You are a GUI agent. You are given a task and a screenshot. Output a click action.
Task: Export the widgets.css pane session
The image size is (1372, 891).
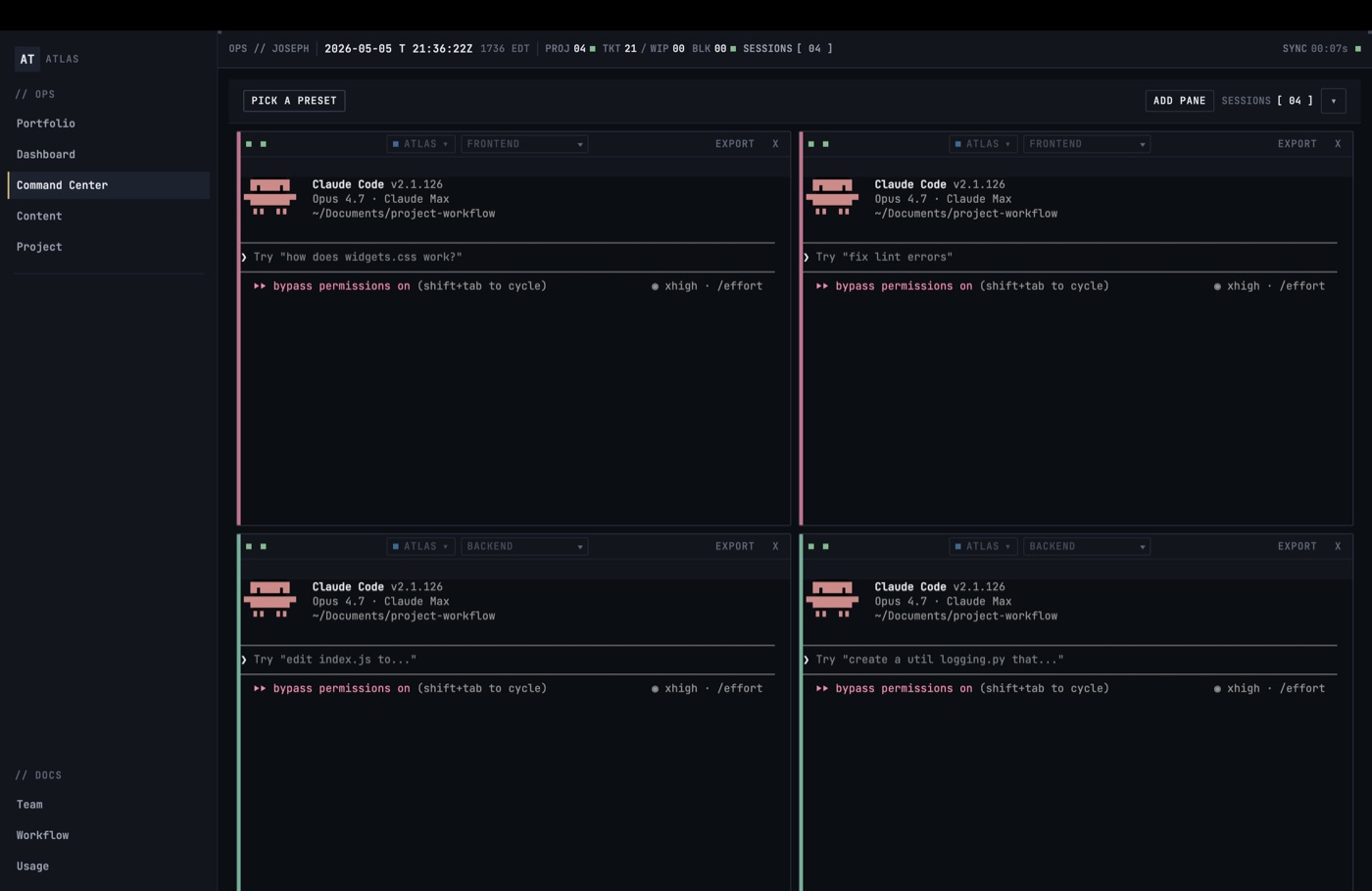[735, 144]
